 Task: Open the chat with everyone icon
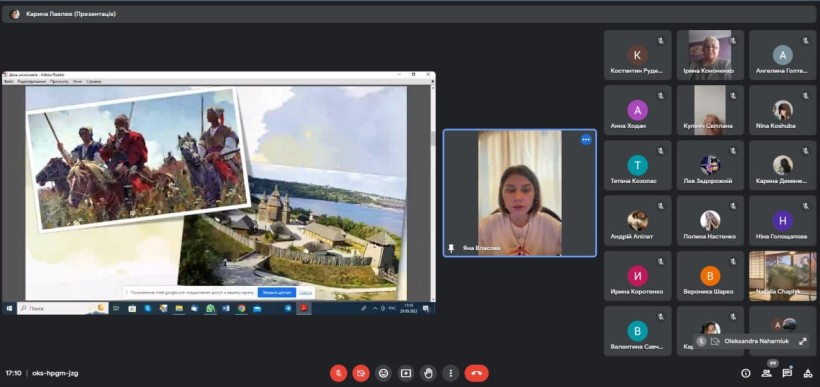click(787, 373)
